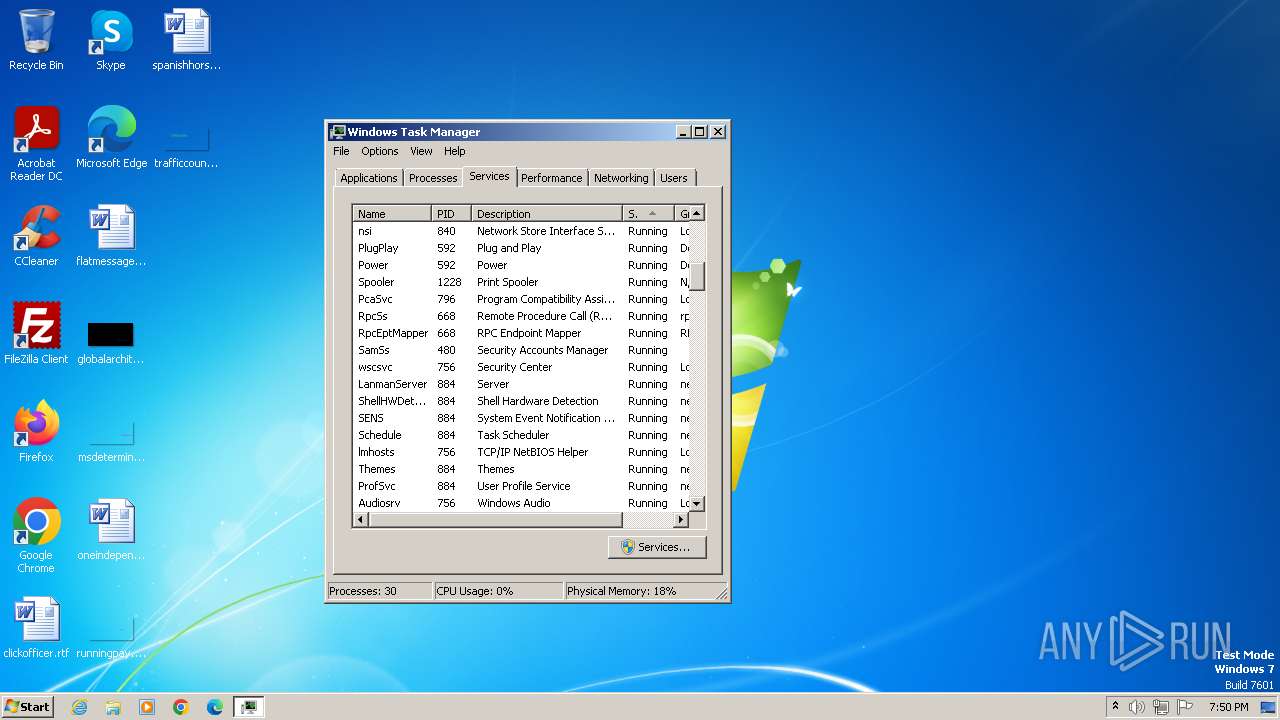
Task: Click the services list horizontal scroll thumb
Action: coord(495,520)
